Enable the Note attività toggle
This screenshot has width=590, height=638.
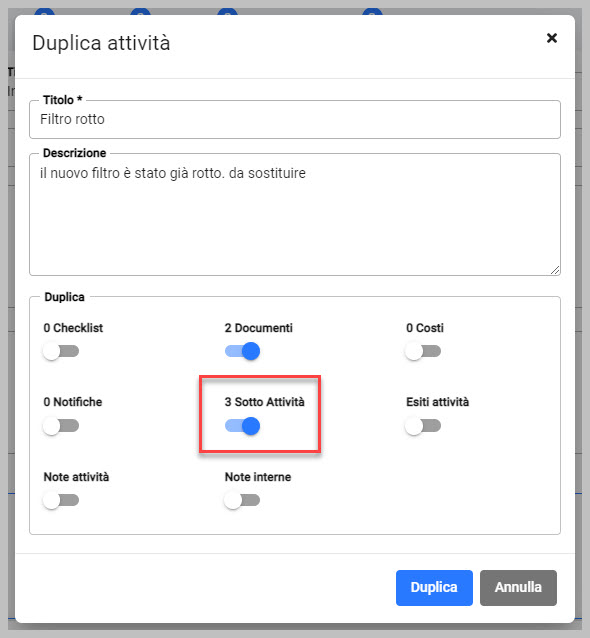61,500
